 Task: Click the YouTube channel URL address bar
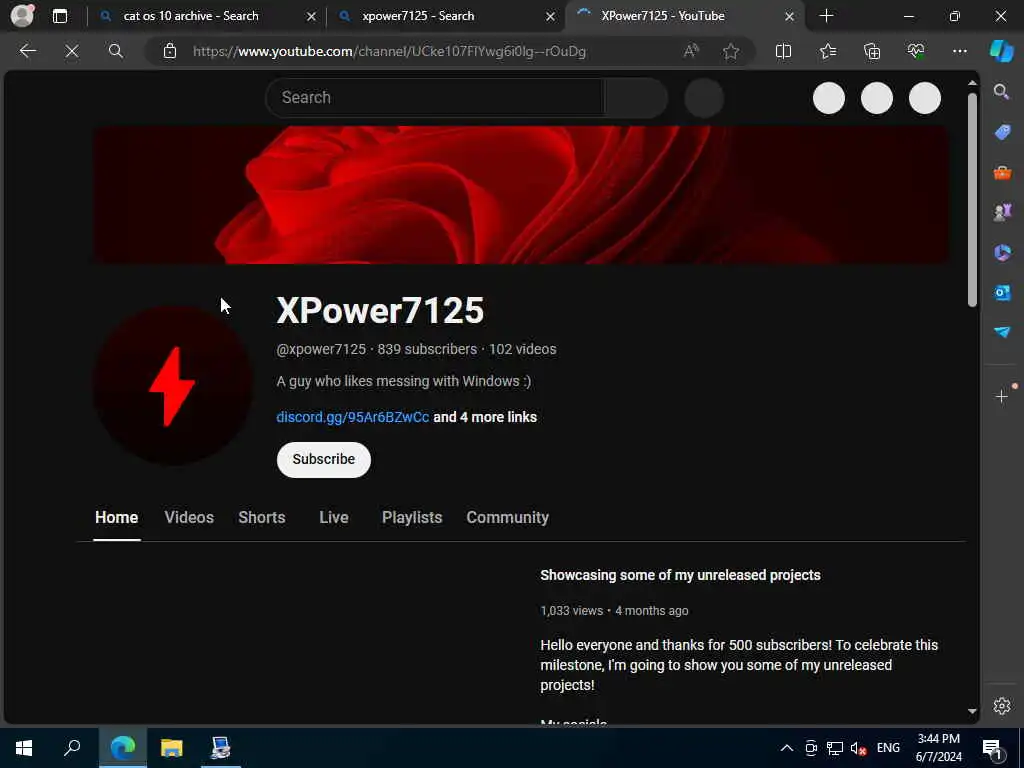tap(389, 52)
